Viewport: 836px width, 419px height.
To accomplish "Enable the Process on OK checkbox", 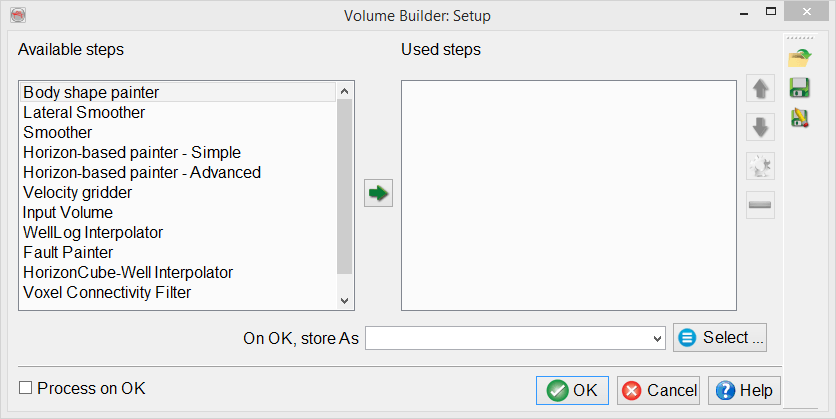I will click(x=26, y=388).
